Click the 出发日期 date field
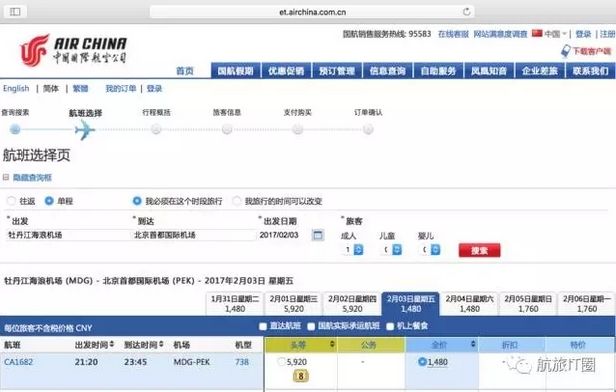Image resolution: width=616 pixels, height=392 pixels. pos(283,235)
